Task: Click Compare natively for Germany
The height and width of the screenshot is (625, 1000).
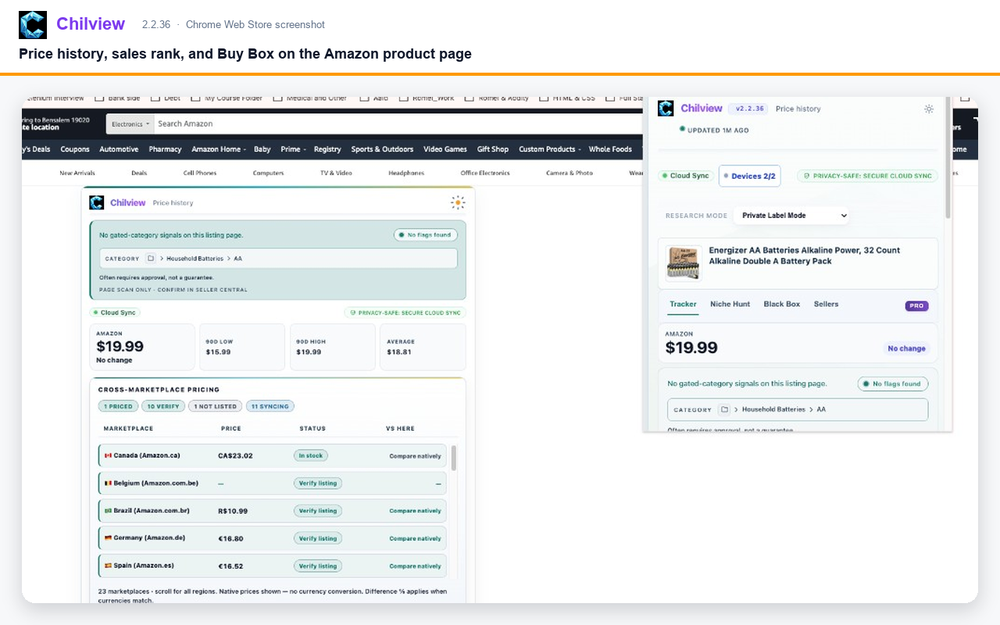Action: coord(415,538)
